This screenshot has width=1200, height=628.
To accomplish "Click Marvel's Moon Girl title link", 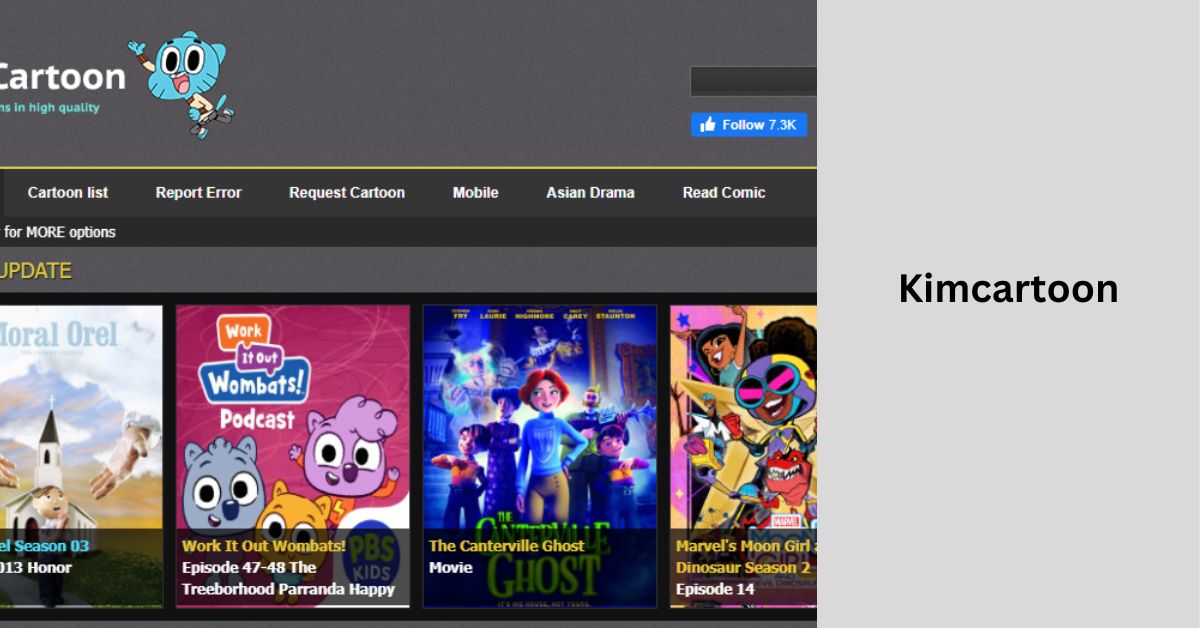I will (746, 557).
